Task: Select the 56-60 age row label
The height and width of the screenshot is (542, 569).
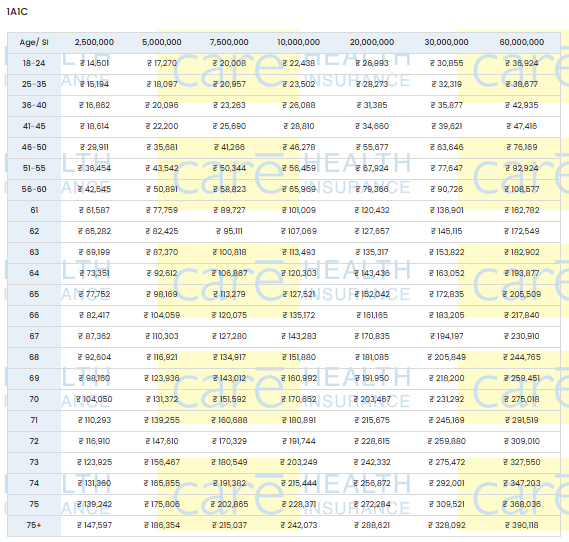Action: [x=34, y=189]
